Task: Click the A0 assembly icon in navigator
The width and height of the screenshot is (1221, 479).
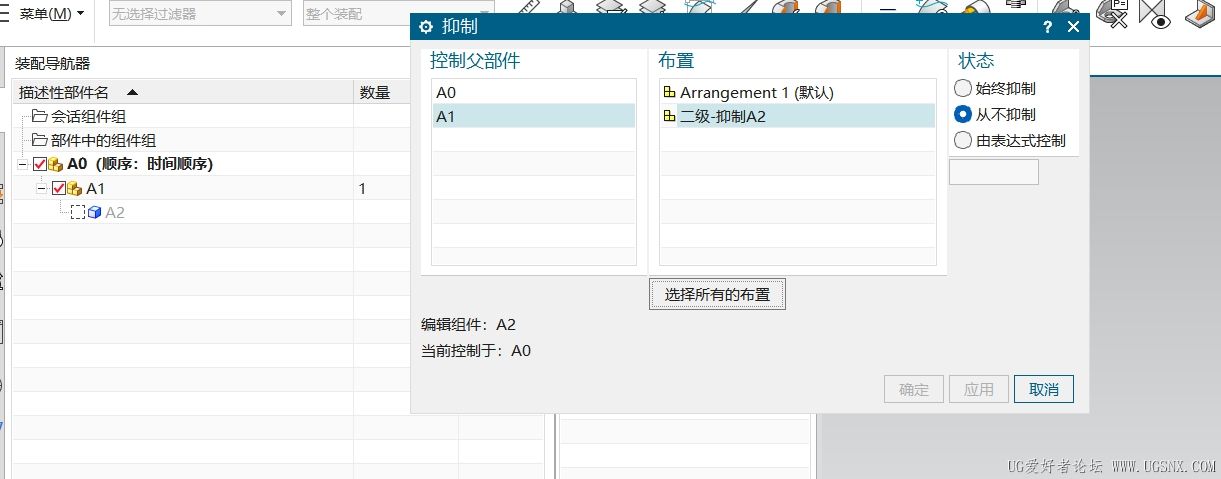Action: coord(56,165)
